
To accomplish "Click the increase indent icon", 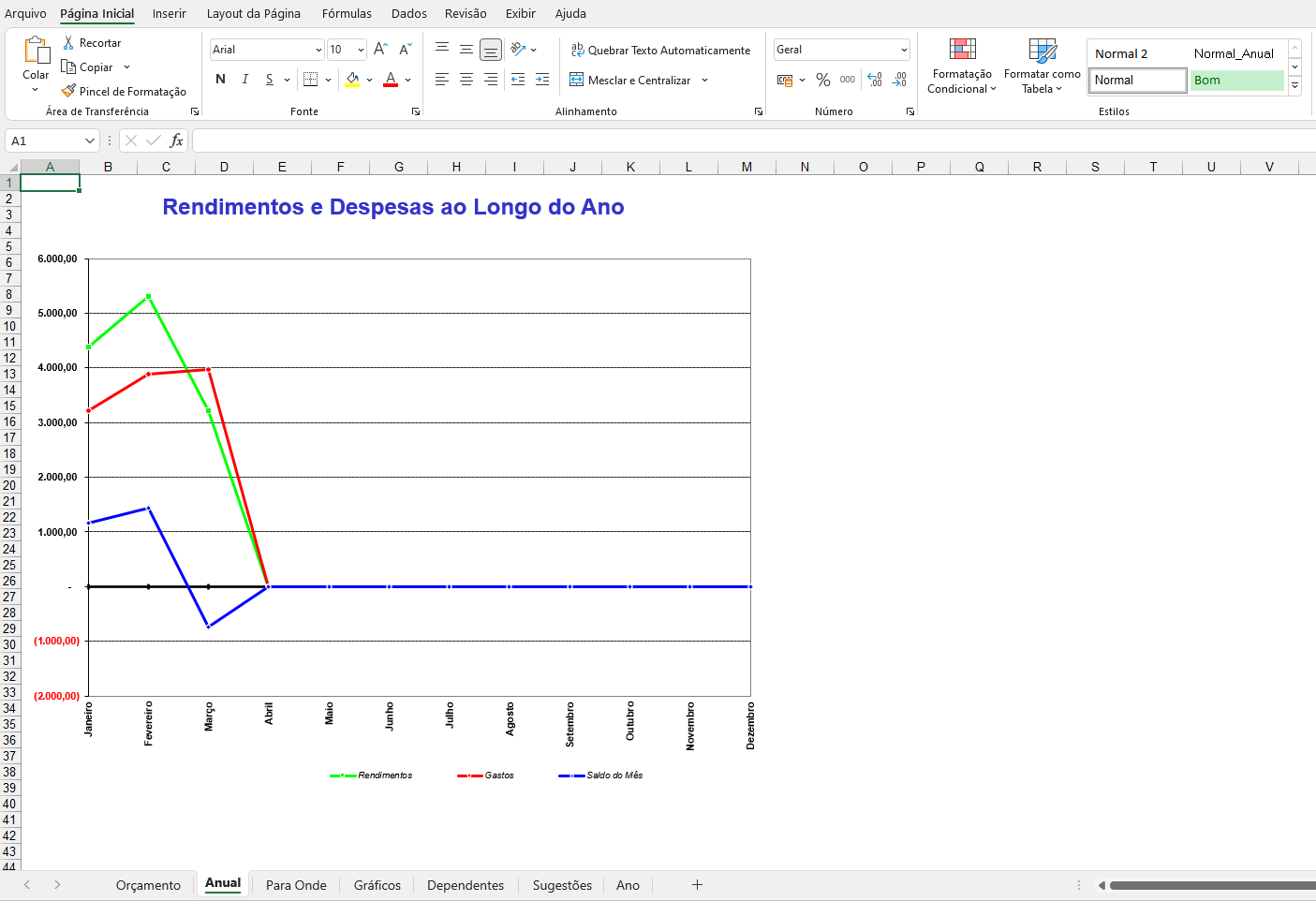I will coord(542,81).
